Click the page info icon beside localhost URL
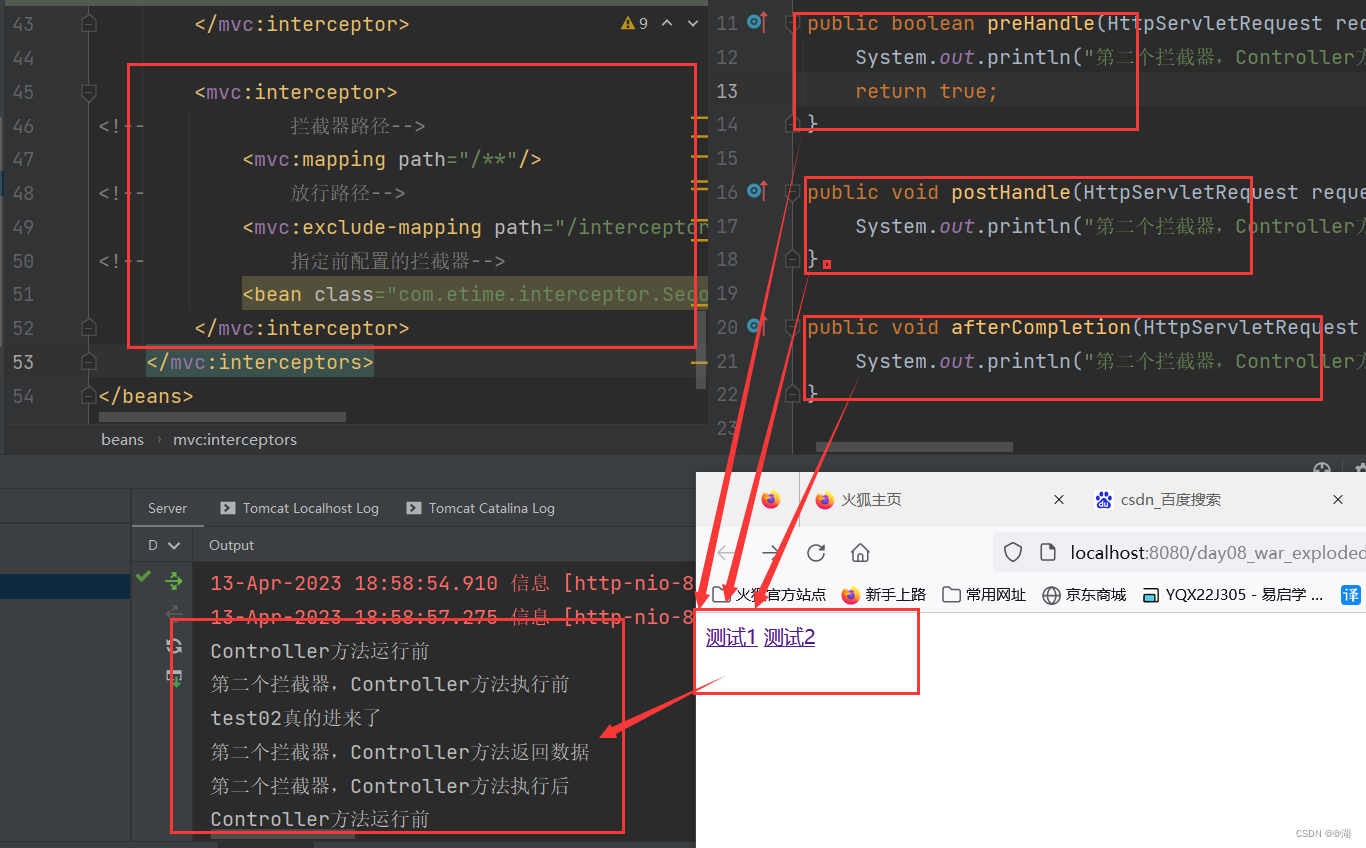 click(1048, 552)
